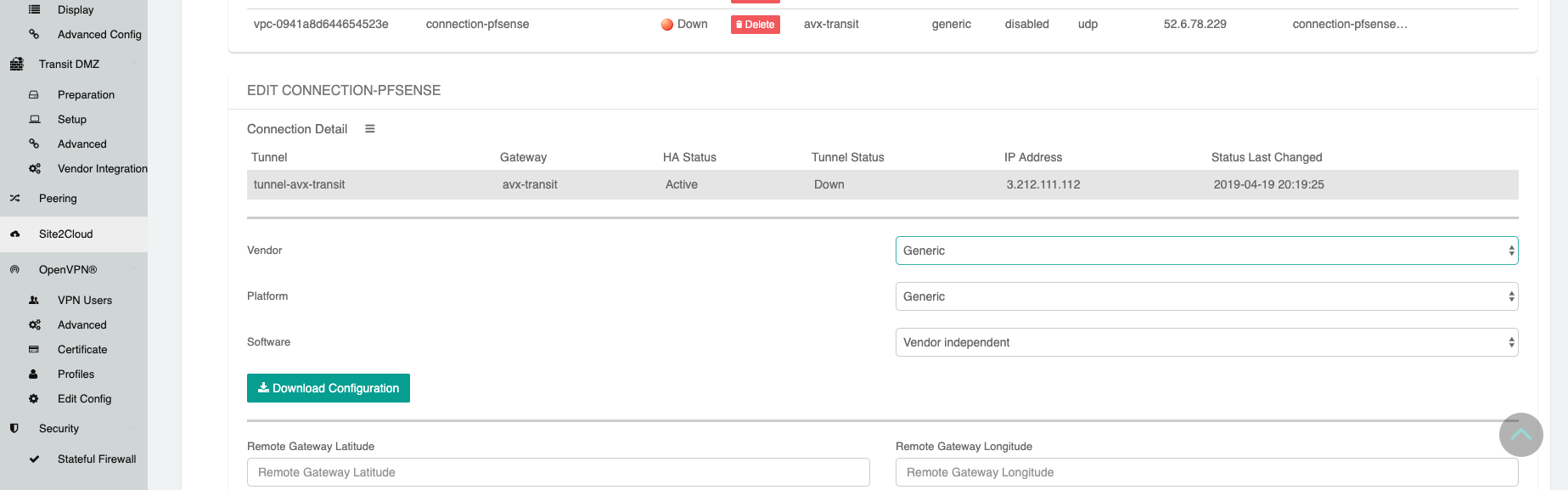The width and height of the screenshot is (1568, 490).
Task: Open the Platform dropdown
Action: [x=1206, y=296]
